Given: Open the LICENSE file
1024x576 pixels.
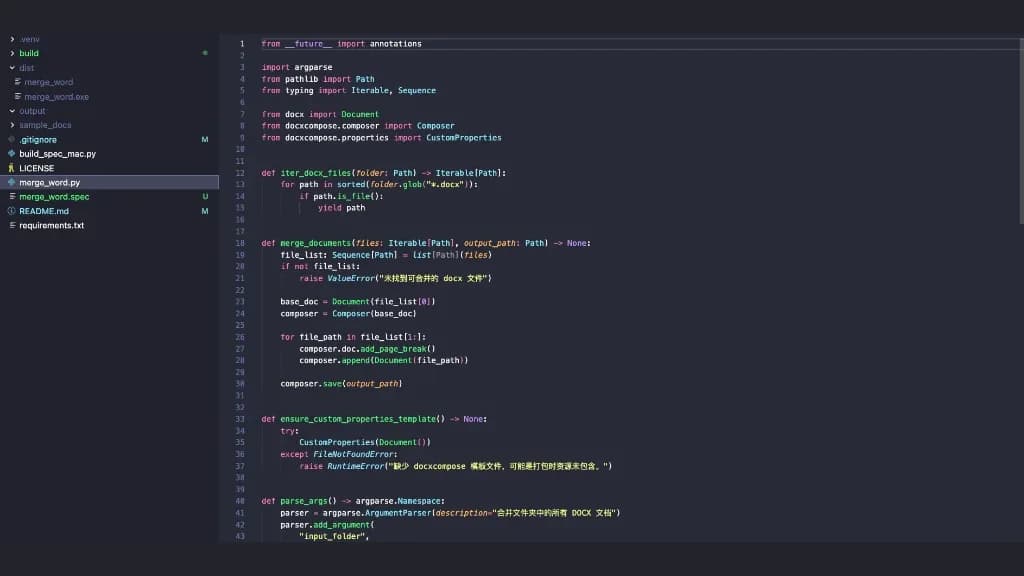Looking at the screenshot, I should (37, 168).
